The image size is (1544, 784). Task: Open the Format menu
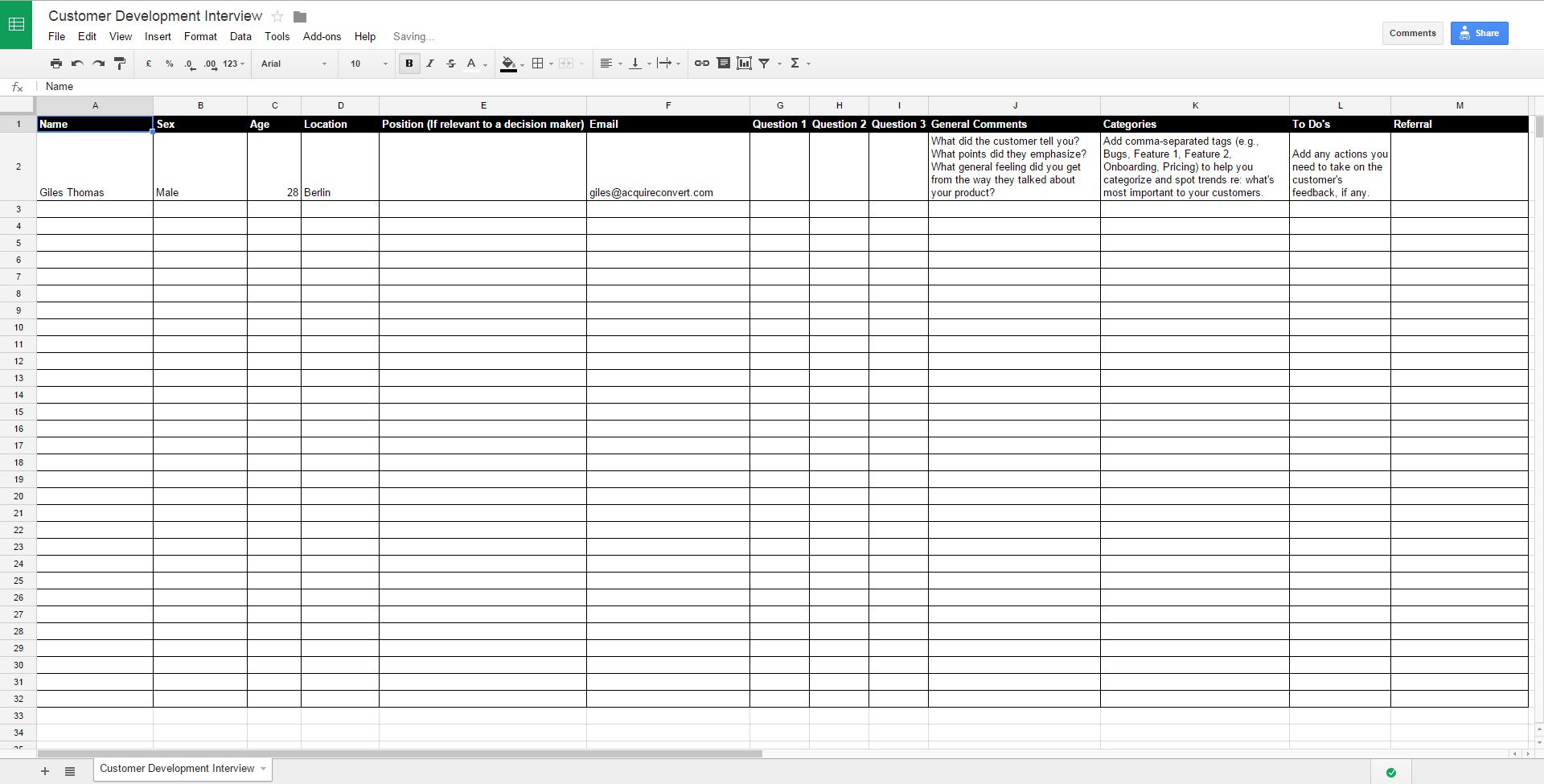coord(200,36)
